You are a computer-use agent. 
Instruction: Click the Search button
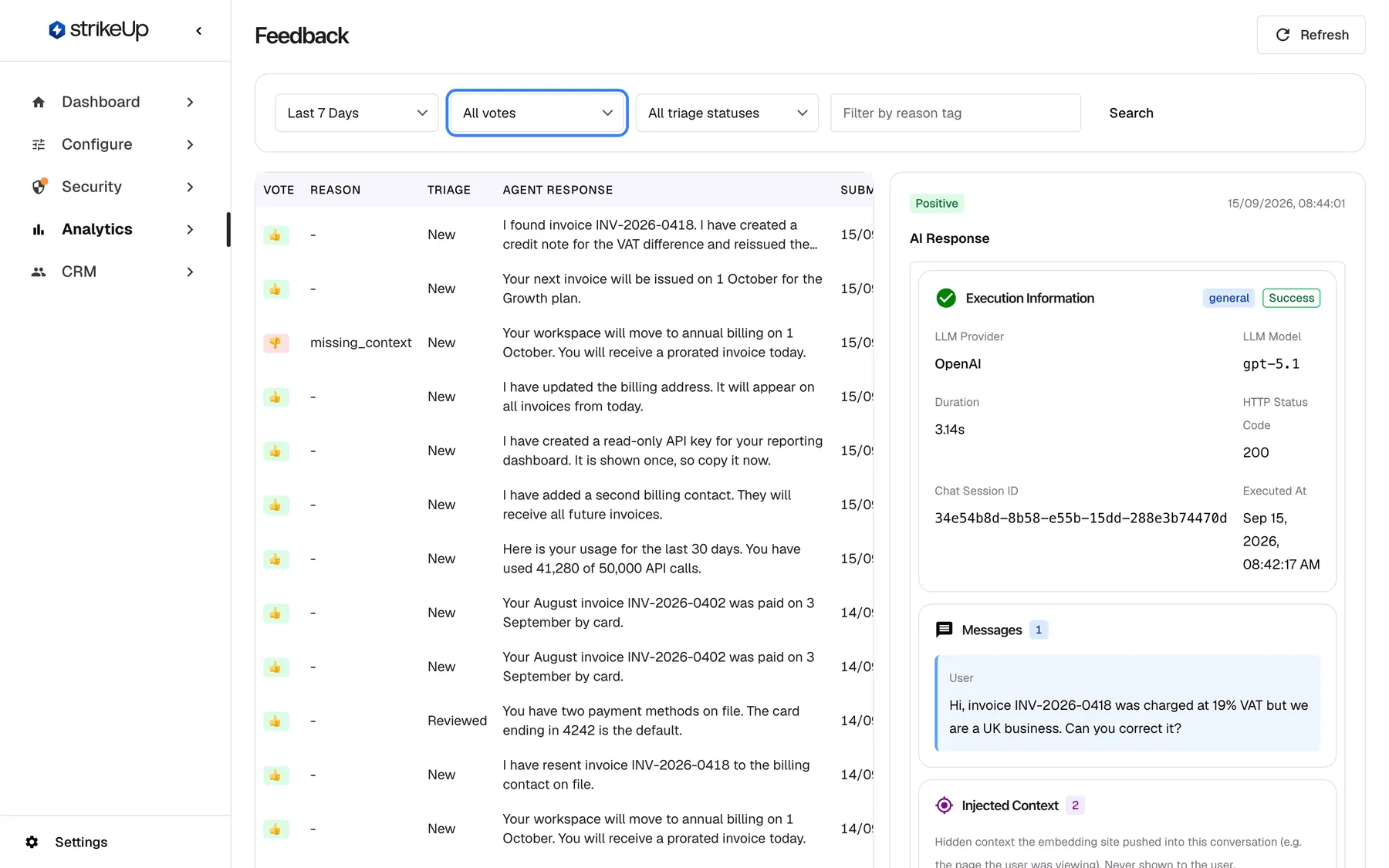(1131, 113)
